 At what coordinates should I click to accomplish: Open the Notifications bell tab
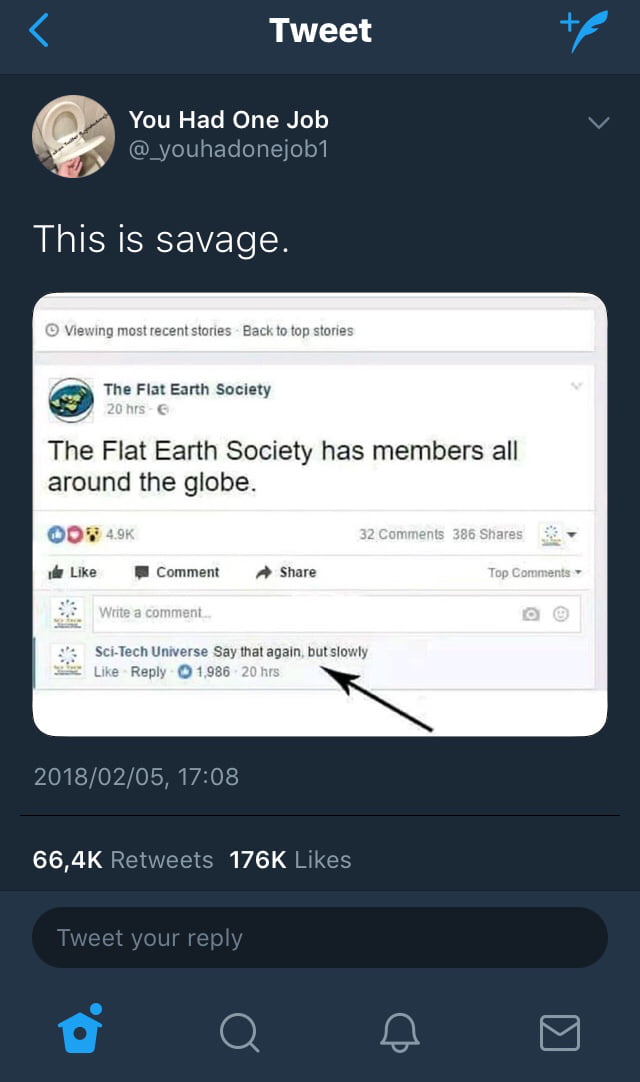pyautogui.click(x=400, y=1032)
